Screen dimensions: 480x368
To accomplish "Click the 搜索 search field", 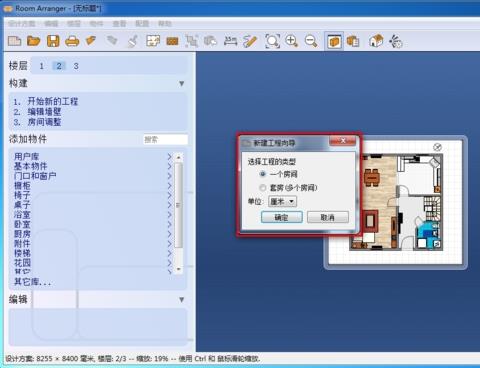I will pyautogui.click(x=166, y=139).
